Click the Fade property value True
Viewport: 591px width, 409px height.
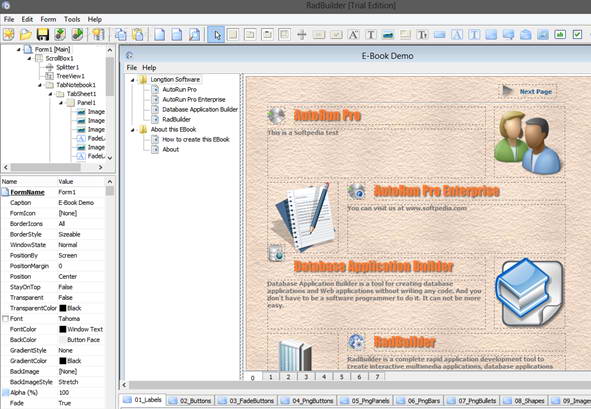pos(65,403)
